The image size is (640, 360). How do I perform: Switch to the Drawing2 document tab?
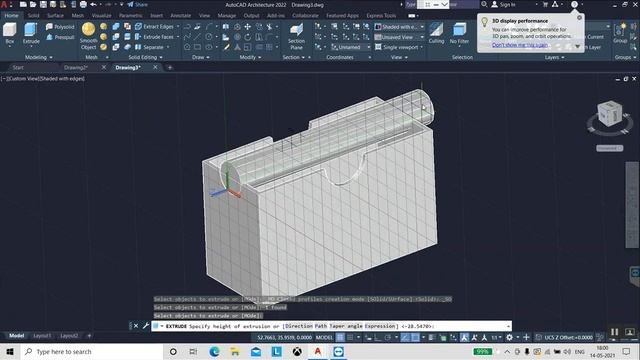point(76,67)
